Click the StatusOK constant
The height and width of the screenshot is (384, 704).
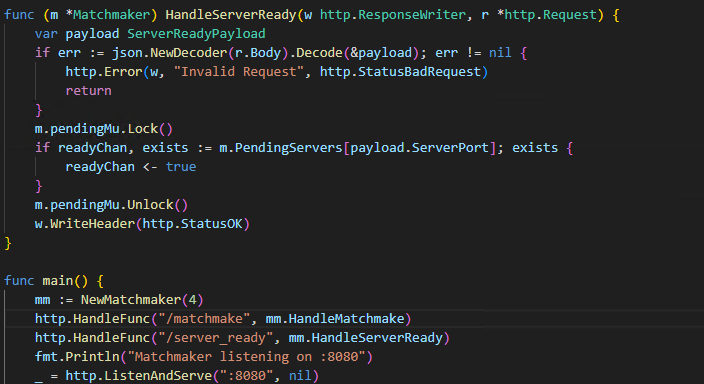(211, 224)
